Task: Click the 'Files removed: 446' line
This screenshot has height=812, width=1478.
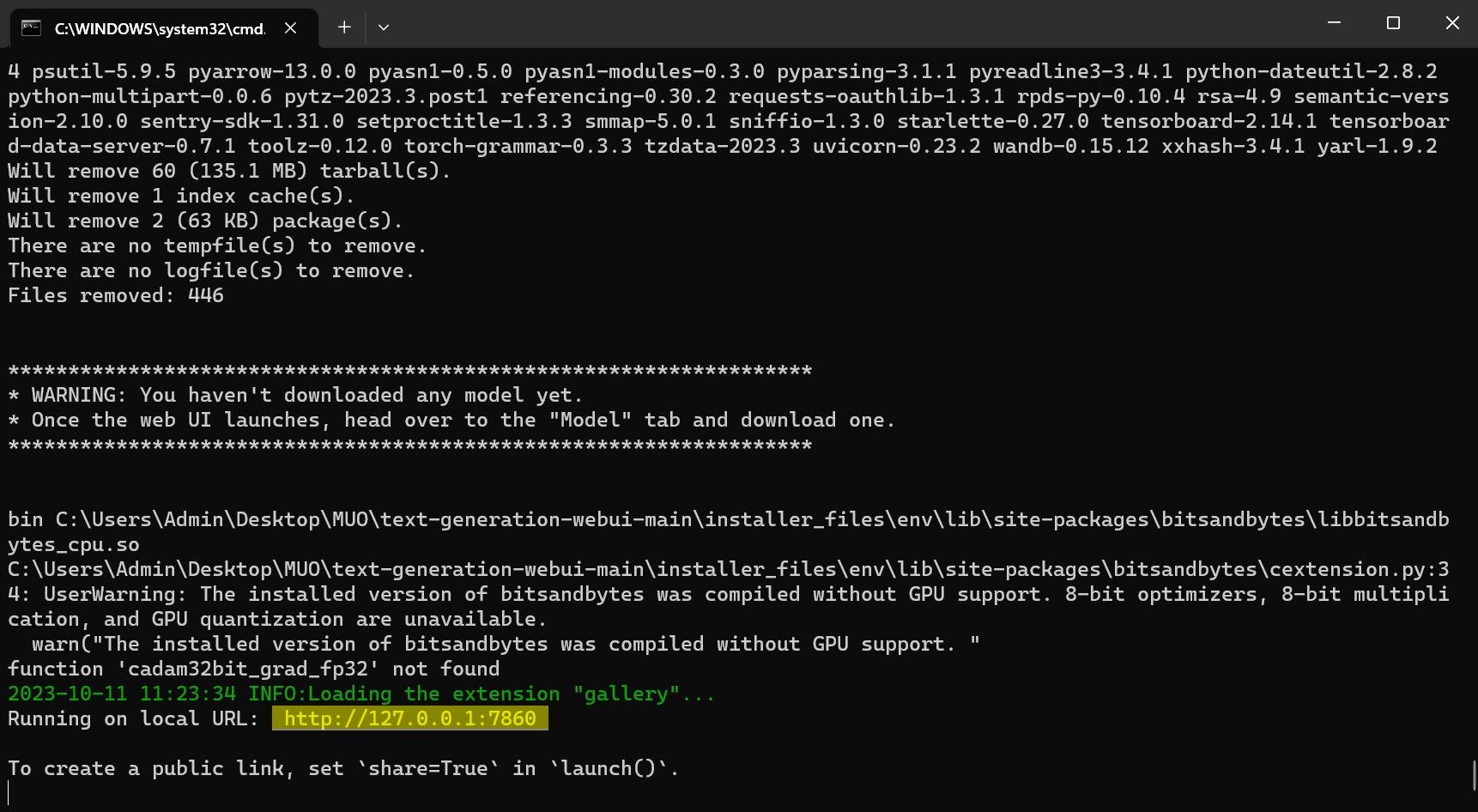Action: point(115,295)
